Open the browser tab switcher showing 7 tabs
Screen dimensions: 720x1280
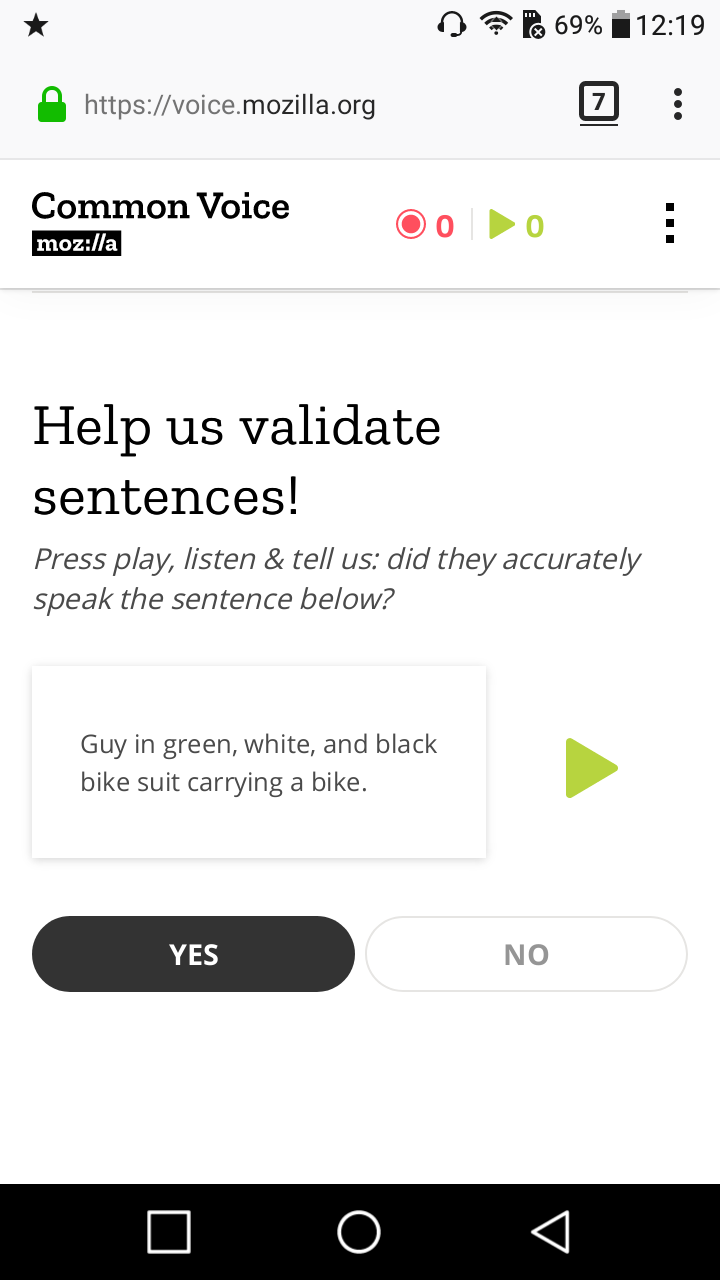599,103
